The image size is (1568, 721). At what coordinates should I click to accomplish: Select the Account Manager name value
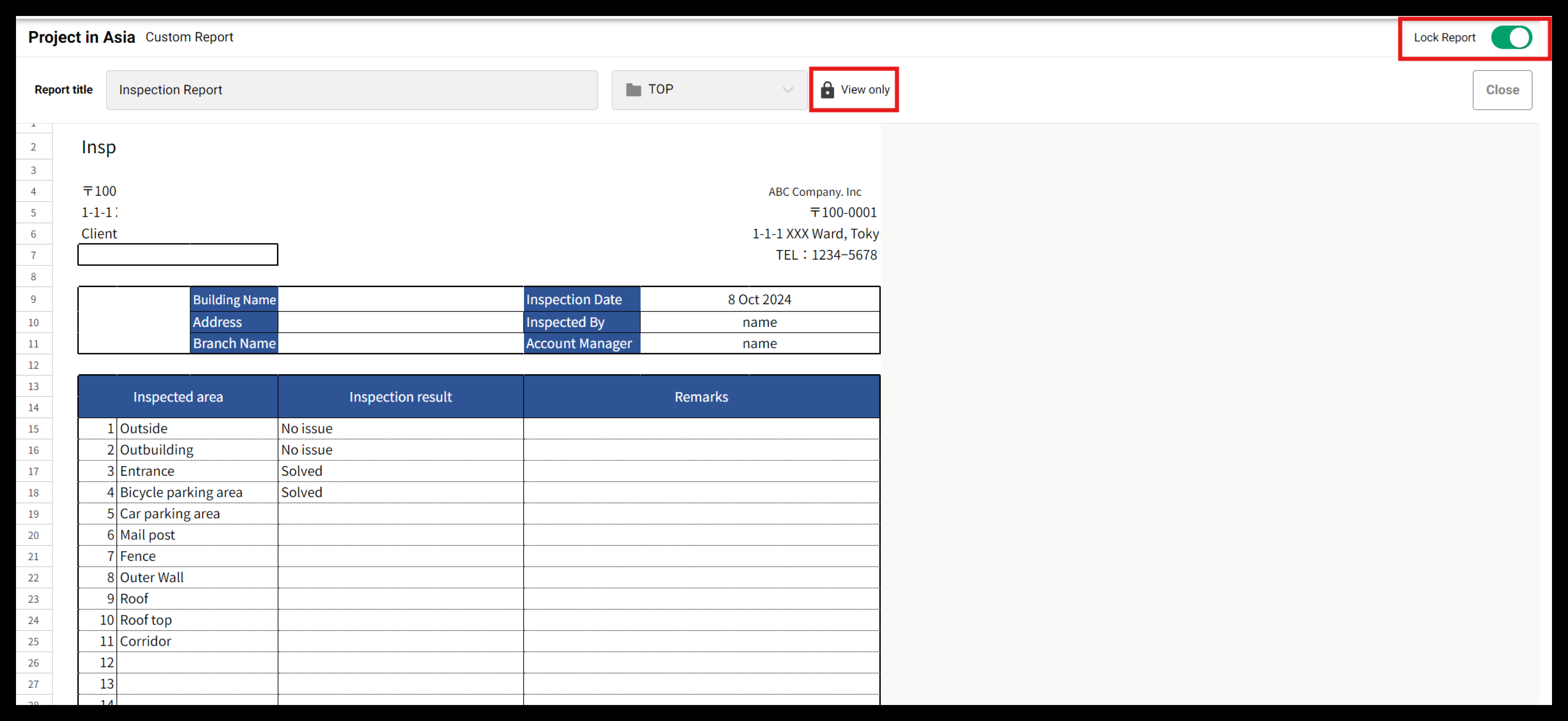tap(759, 343)
